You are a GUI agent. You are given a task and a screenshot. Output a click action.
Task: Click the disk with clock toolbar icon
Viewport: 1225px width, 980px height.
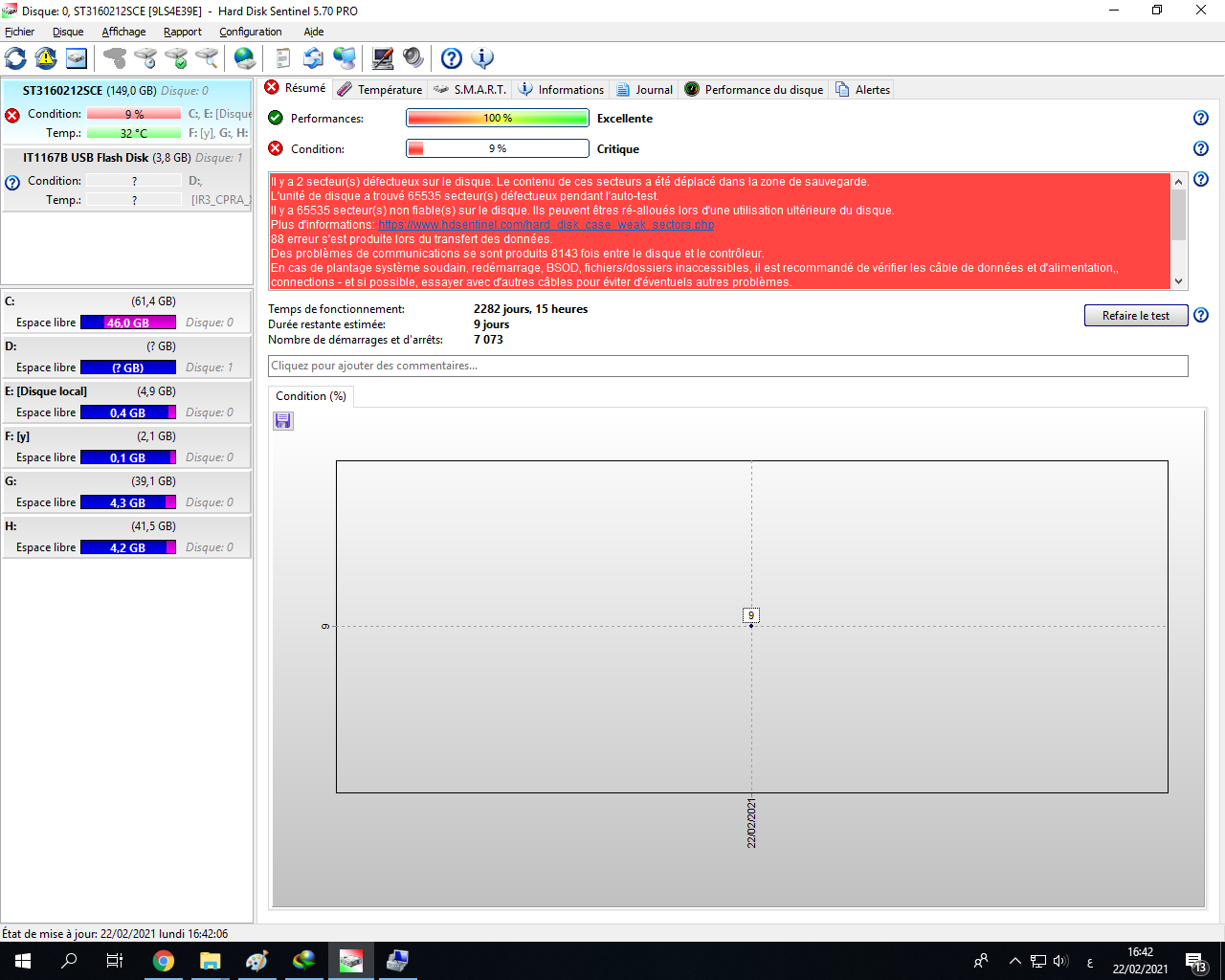(x=145, y=58)
